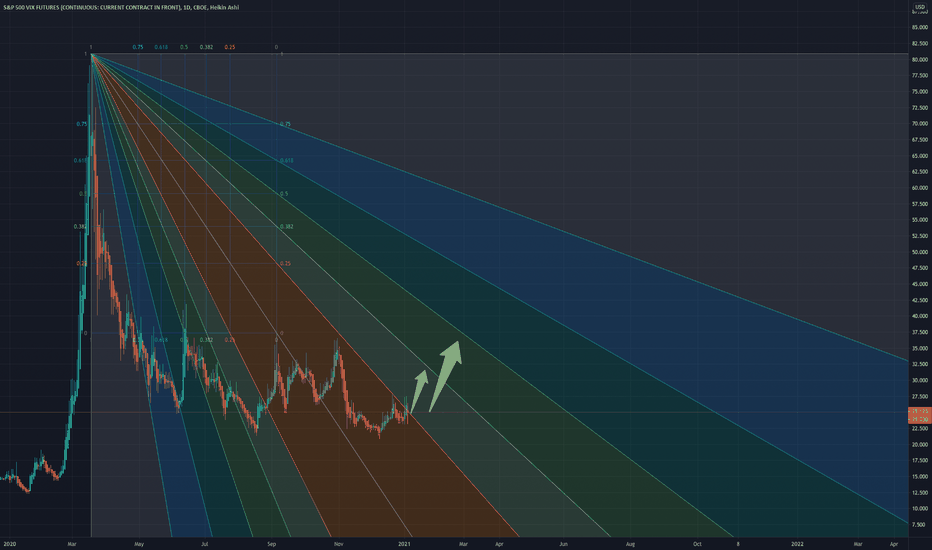The image size is (932, 550).
Task: Click the Oct label on time axis
Action: pos(697,544)
